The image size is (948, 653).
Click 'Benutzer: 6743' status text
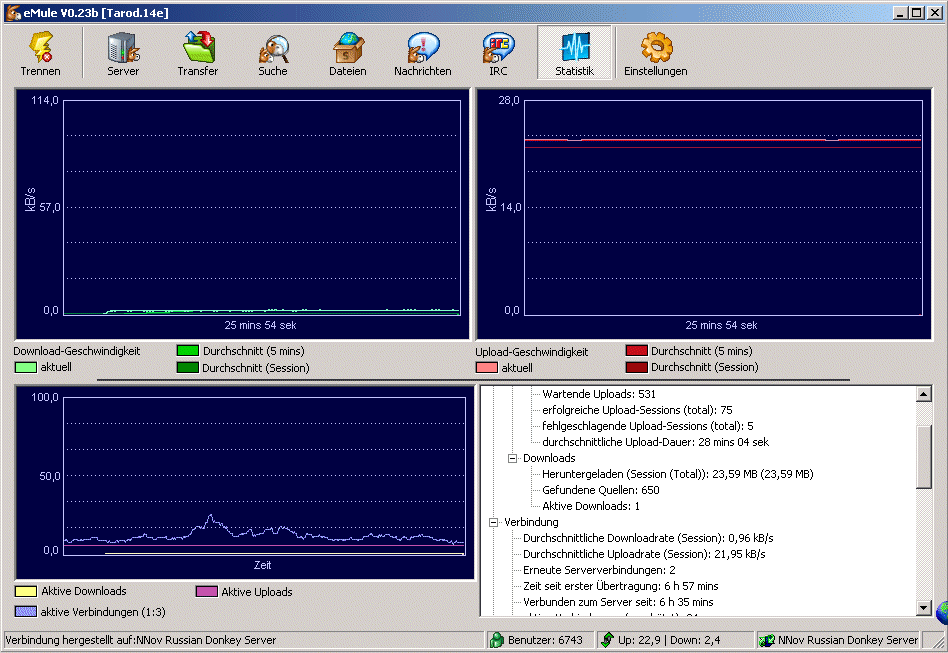point(545,640)
